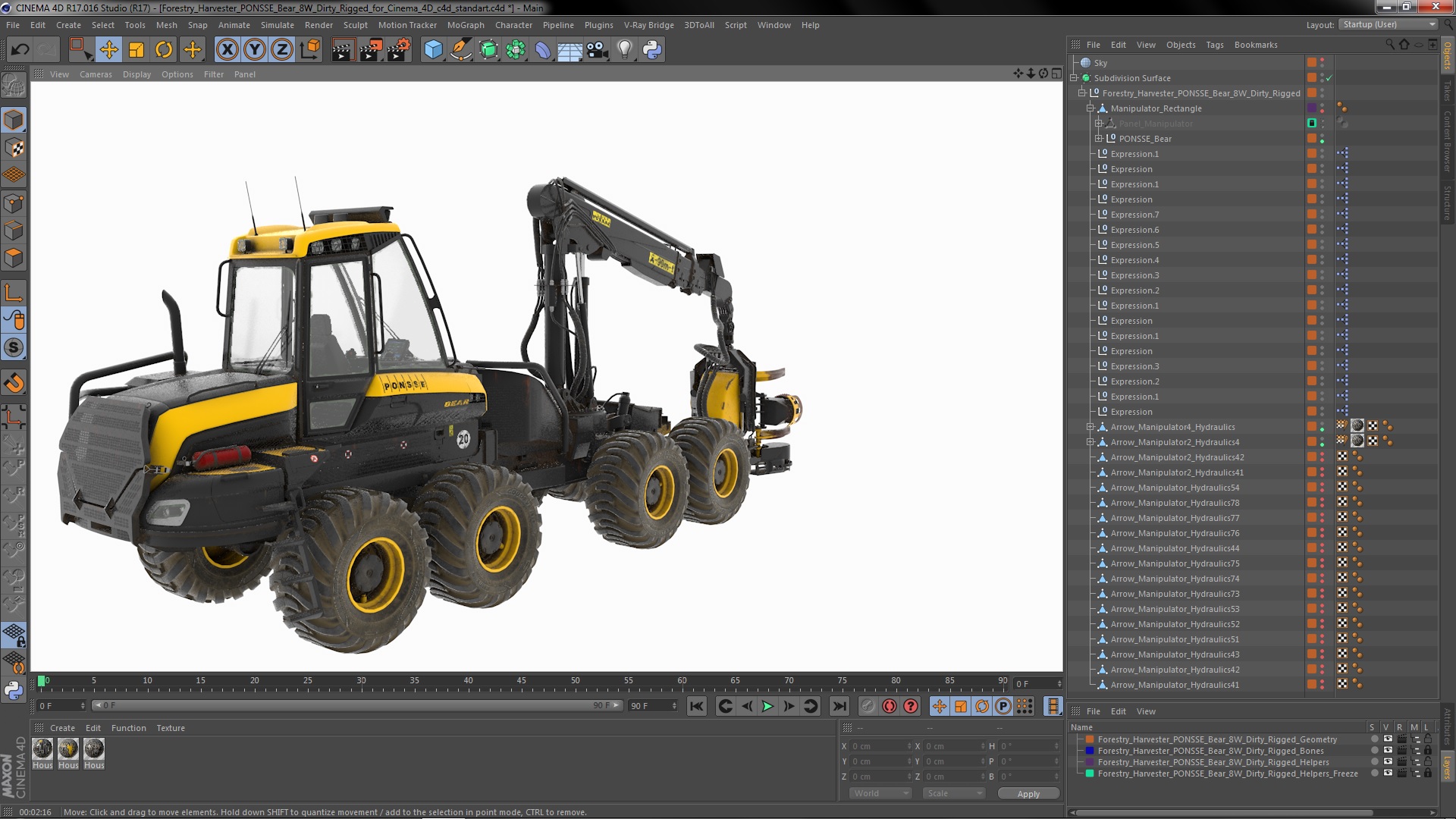Click the Python icon in left palette
Image resolution: width=1456 pixels, height=819 pixels.
tap(14, 690)
